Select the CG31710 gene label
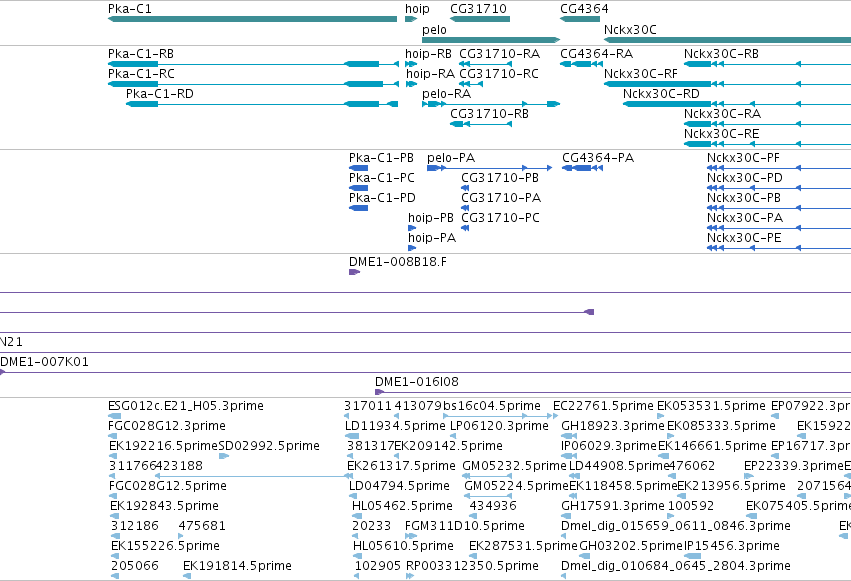The image size is (851, 581). (x=478, y=9)
